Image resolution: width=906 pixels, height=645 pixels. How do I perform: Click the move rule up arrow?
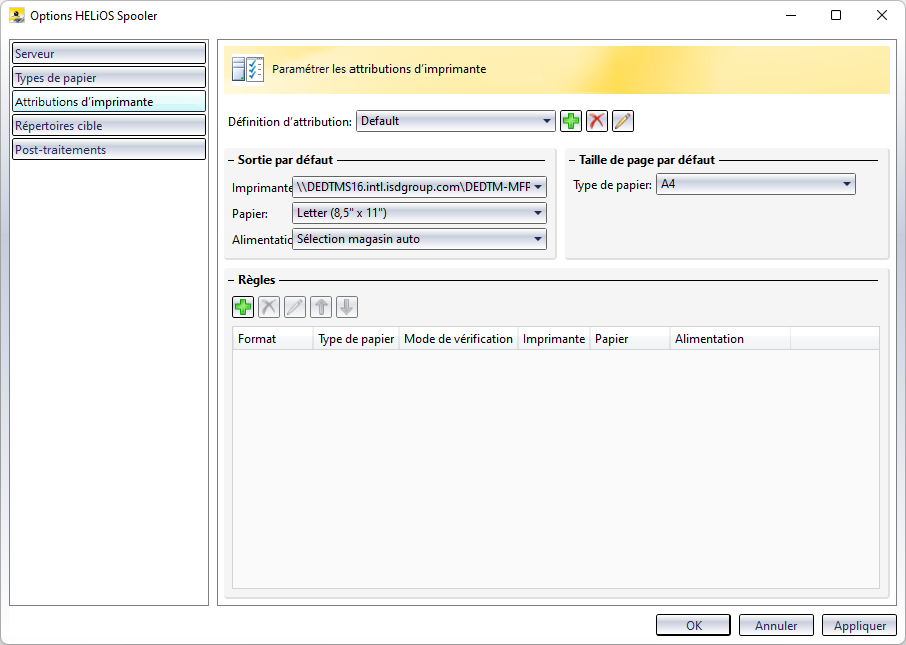pyautogui.click(x=321, y=307)
